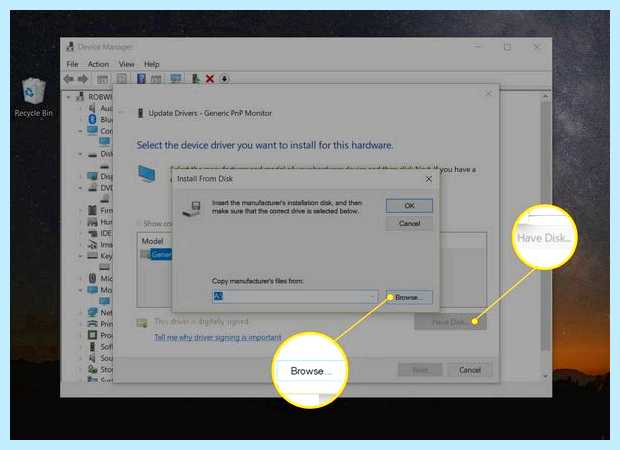Image resolution: width=620 pixels, height=450 pixels.
Task: Select the DVD drives category in tree
Action: pos(101,187)
